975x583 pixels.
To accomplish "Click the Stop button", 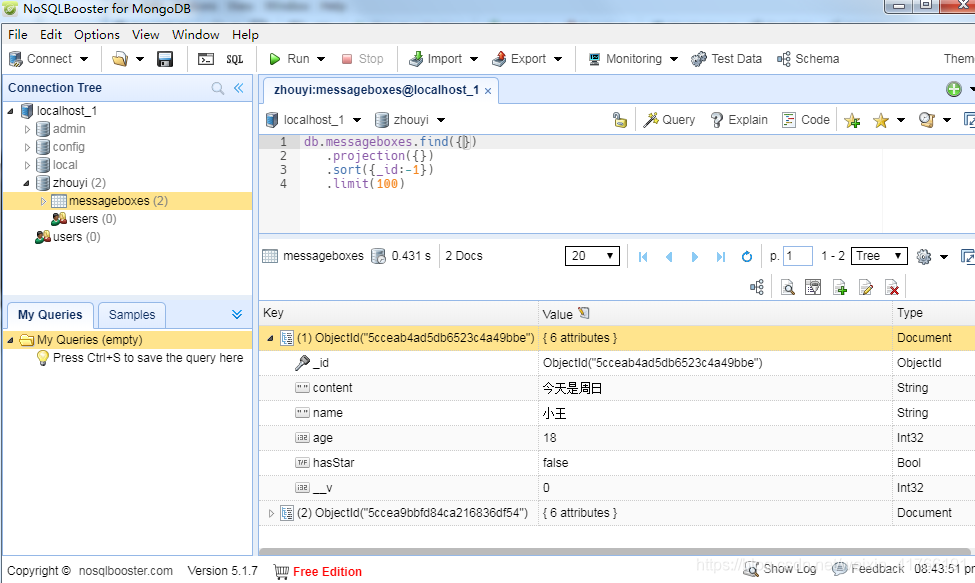I will click(363, 59).
